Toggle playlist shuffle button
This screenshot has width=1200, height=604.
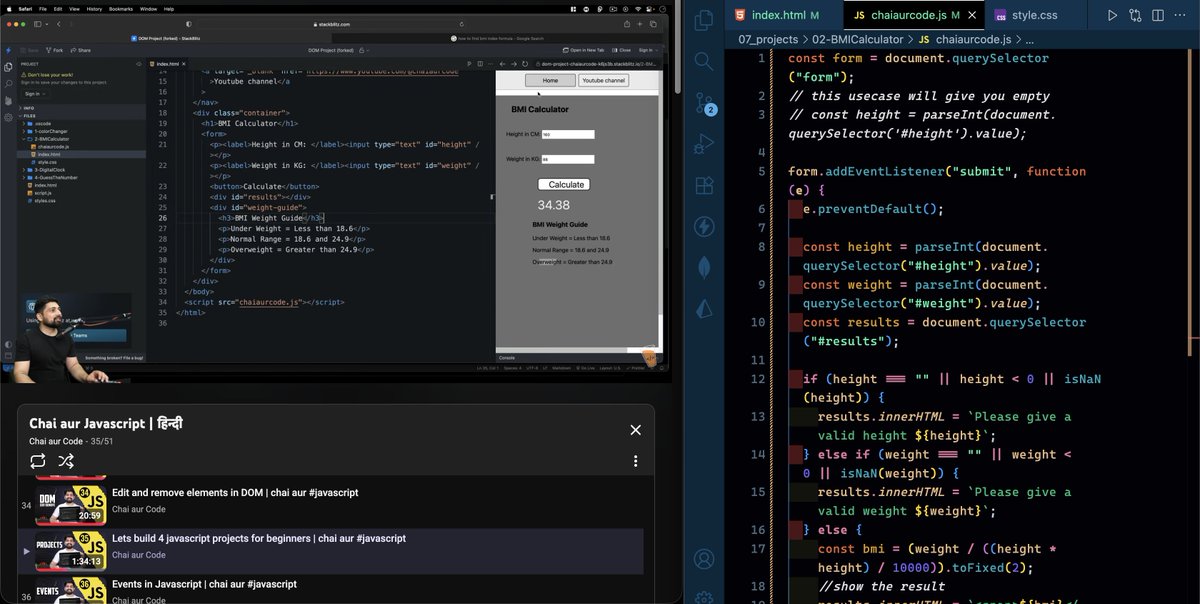66,461
